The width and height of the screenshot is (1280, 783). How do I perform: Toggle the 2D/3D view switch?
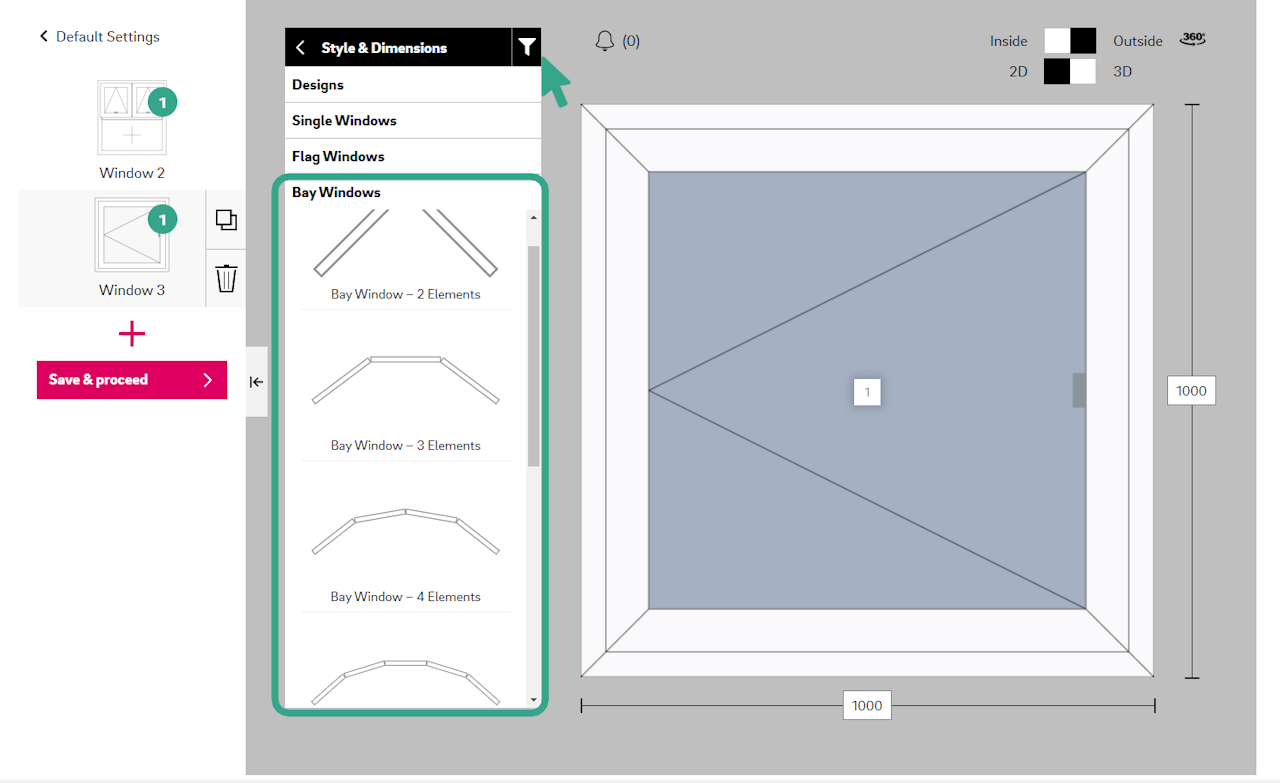tap(1070, 72)
